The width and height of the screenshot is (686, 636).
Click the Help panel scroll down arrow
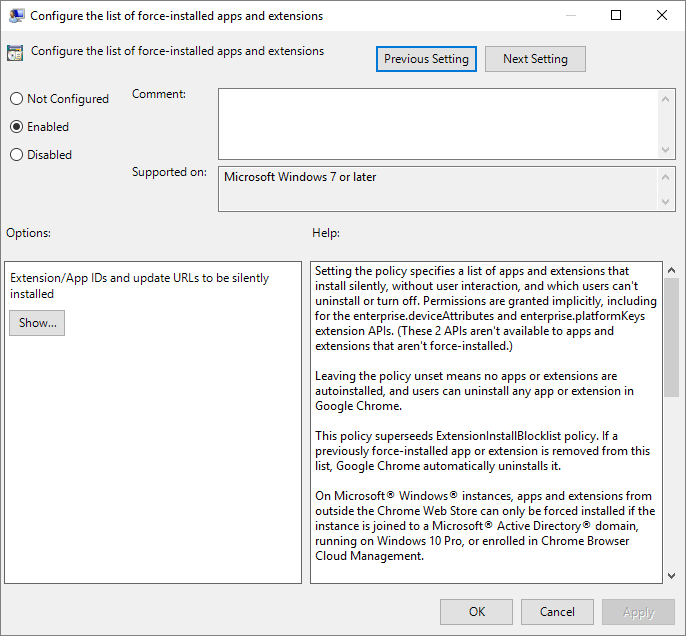point(671,574)
